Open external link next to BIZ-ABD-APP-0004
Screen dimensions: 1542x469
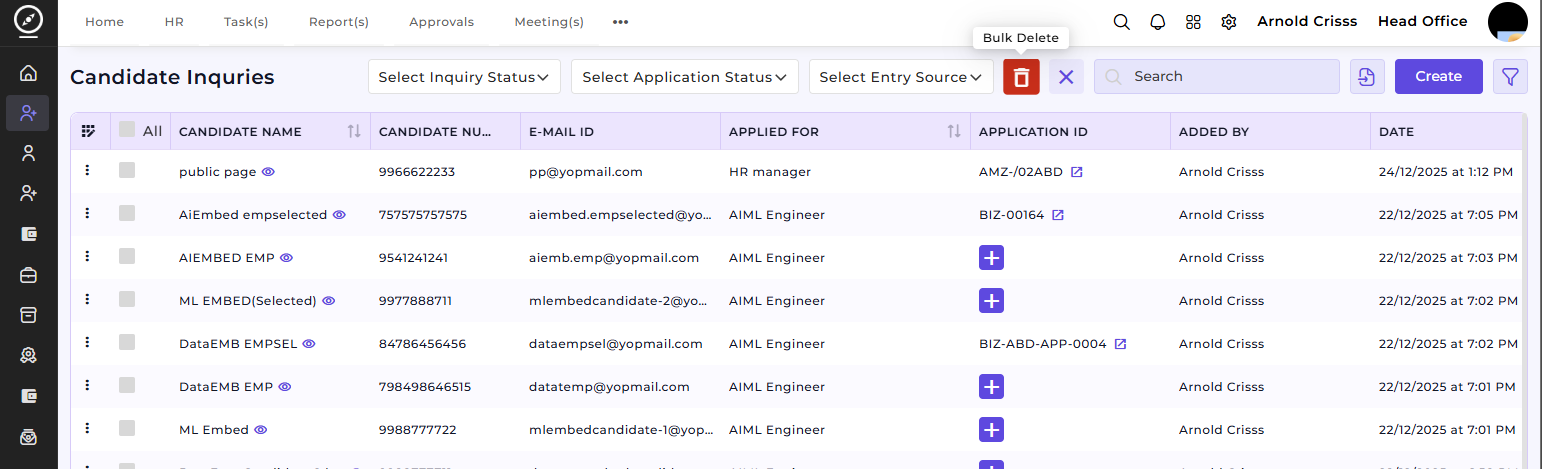coord(1121,344)
